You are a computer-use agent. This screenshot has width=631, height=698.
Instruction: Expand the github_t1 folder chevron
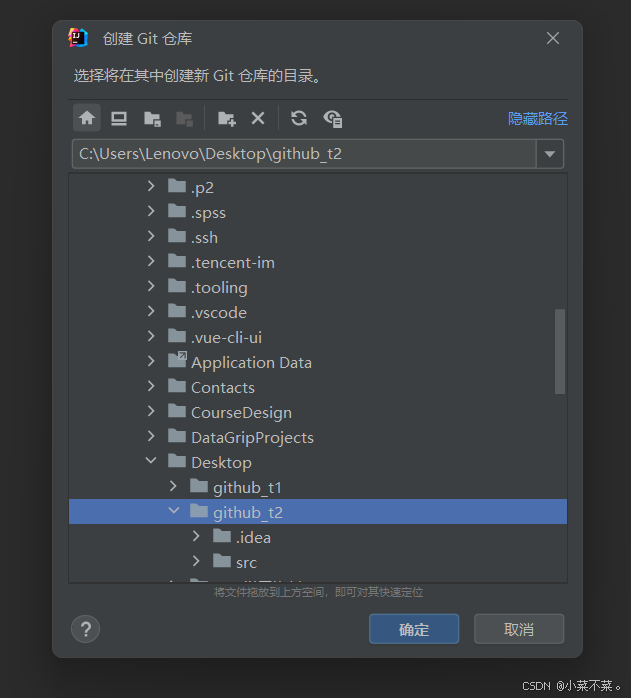pyautogui.click(x=173, y=487)
